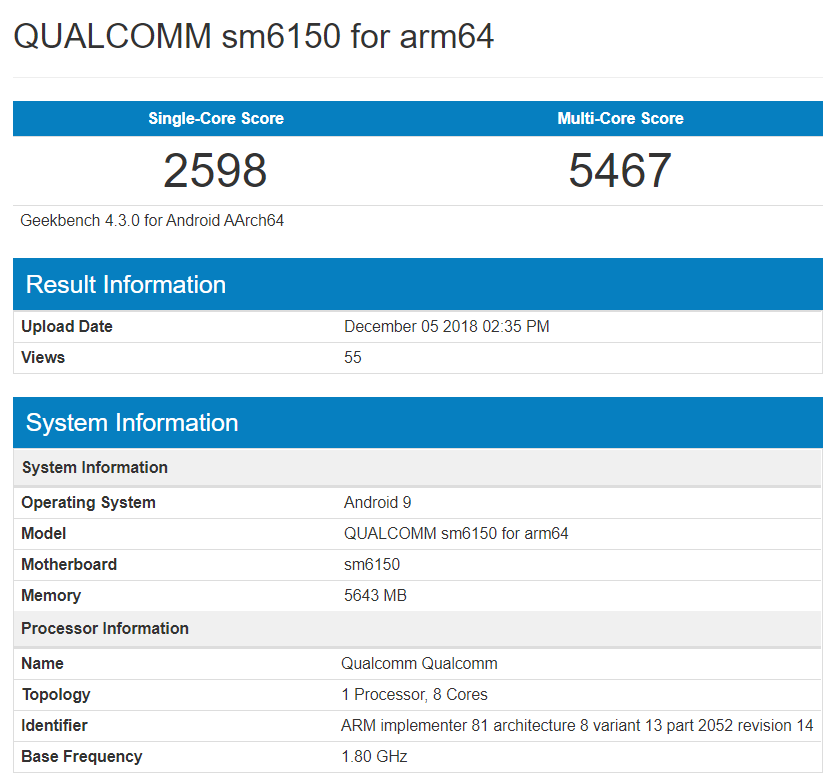836x783 pixels.
Task: Select the sm6150 motherboard value
Action: click(370, 564)
